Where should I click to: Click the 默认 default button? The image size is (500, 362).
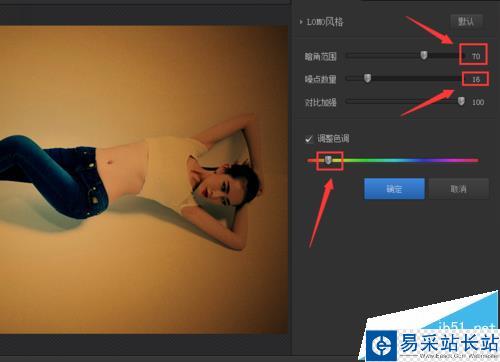tap(466, 22)
